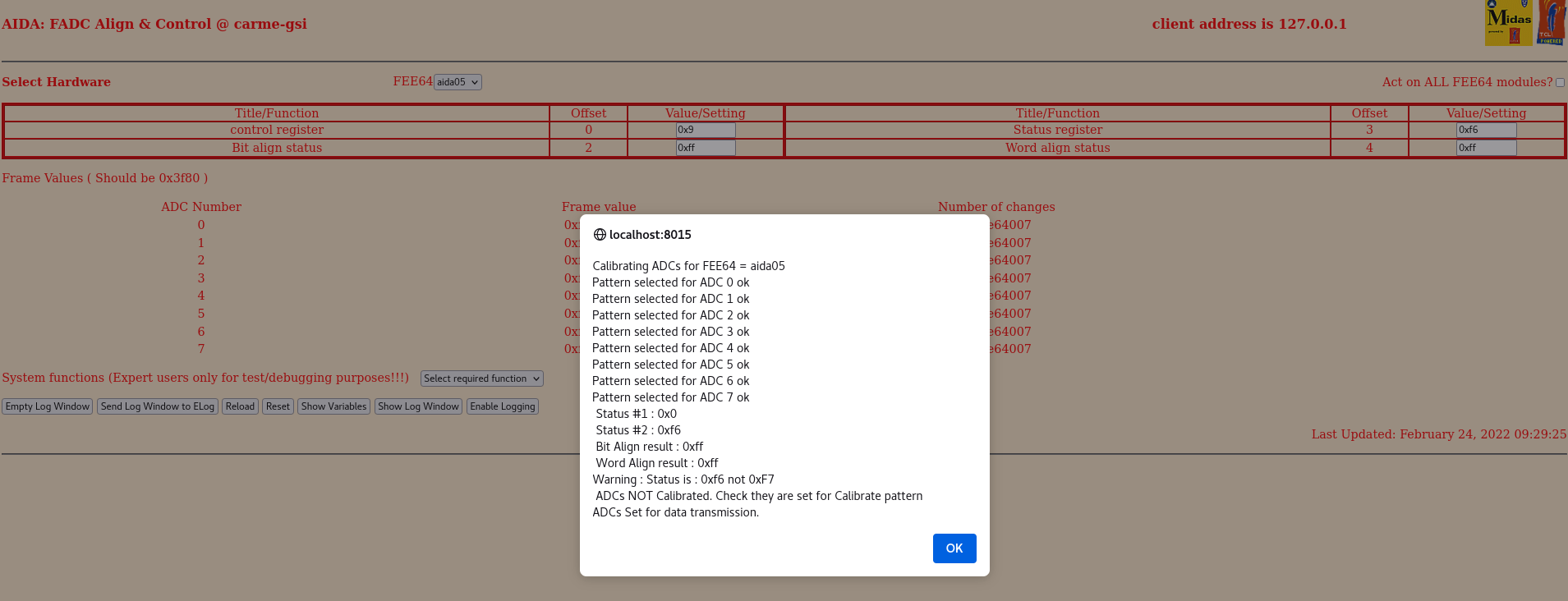
Task: Click the Show Variables button
Action: pos(334,406)
